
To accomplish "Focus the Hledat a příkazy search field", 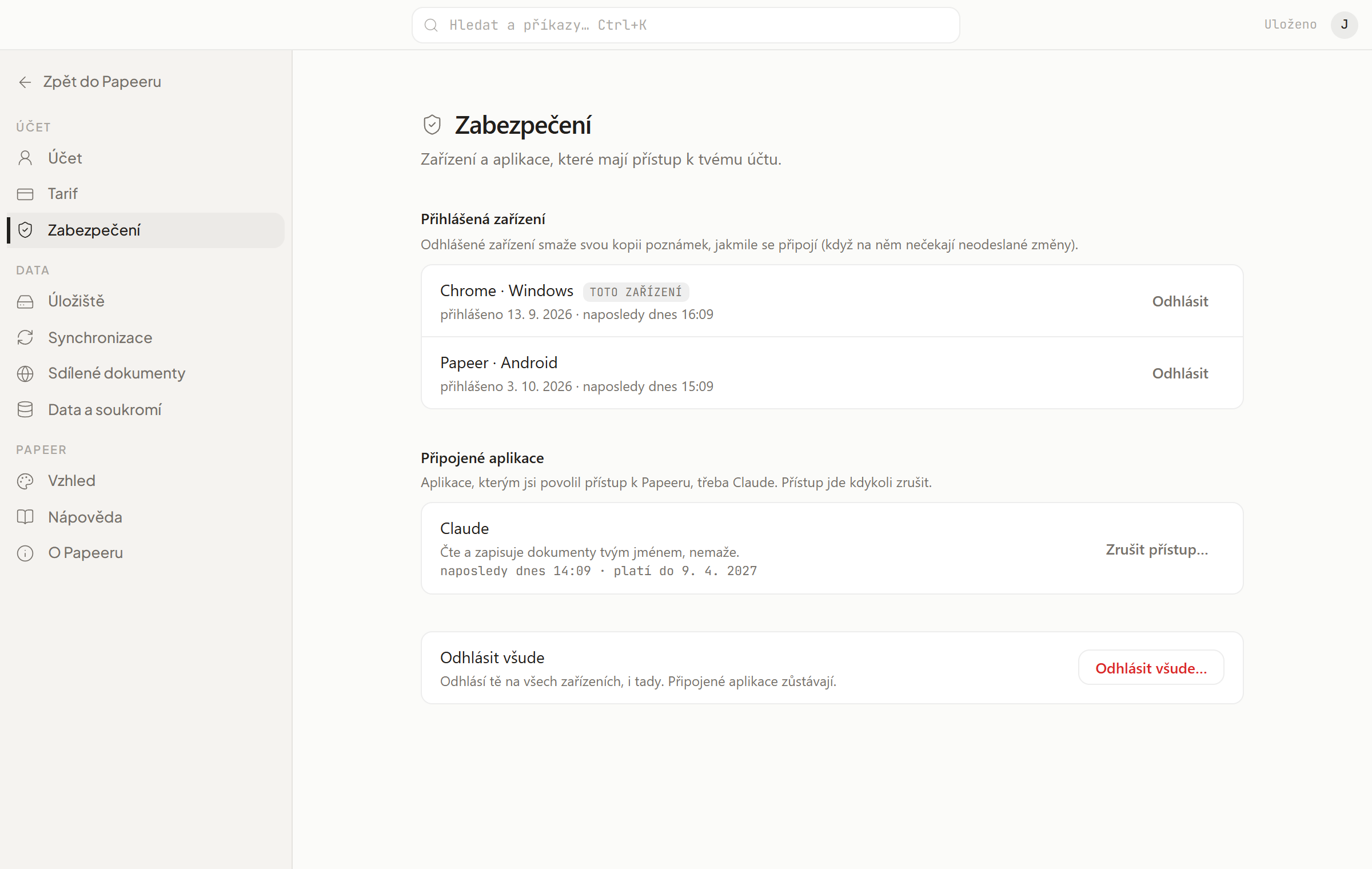I will 685,25.
